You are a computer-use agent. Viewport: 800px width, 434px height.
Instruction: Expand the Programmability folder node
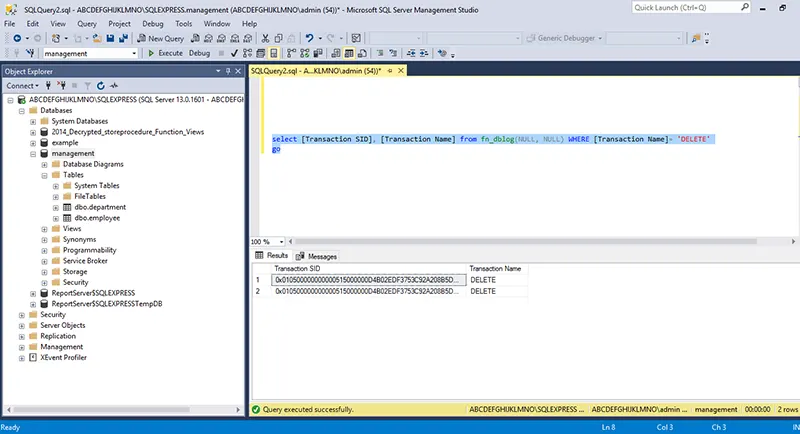click(x=44, y=250)
